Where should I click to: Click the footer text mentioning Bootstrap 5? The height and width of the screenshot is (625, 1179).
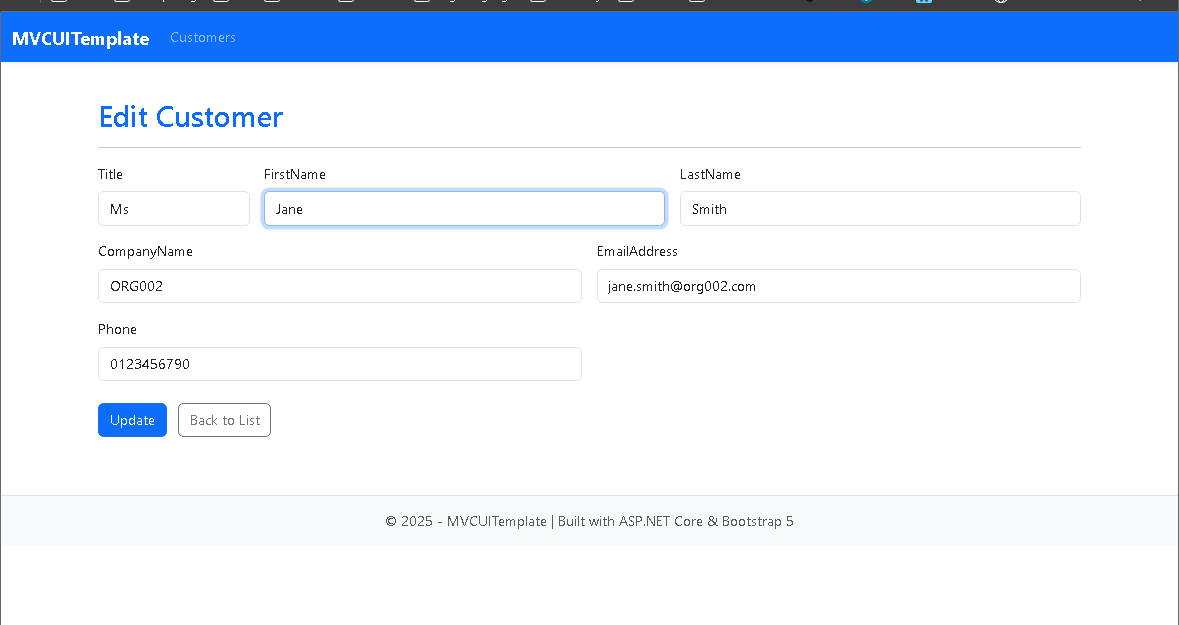click(589, 521)
